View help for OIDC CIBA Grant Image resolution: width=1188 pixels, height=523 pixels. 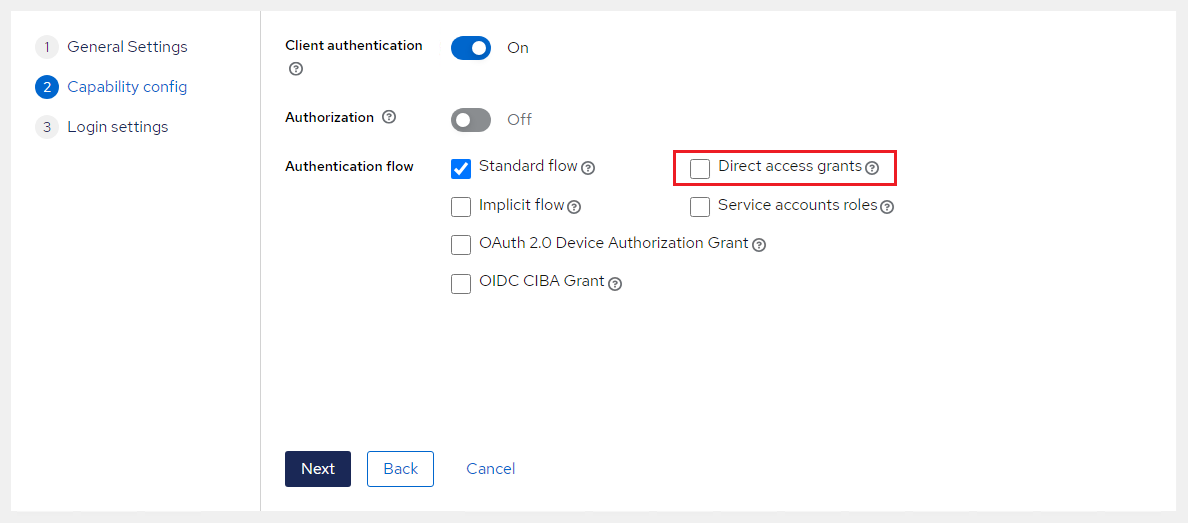[615, 284]
